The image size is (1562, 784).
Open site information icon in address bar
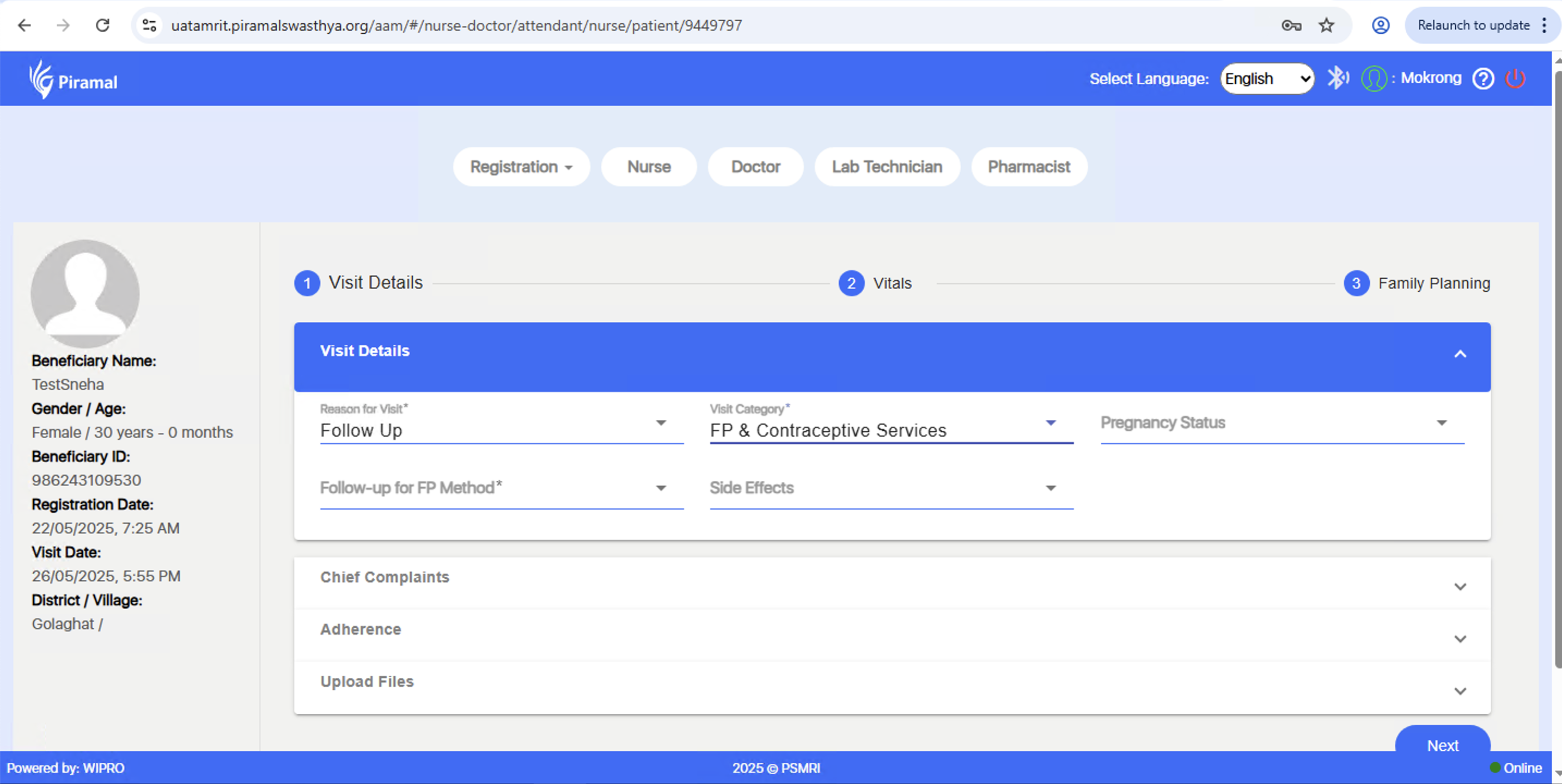point(149,26)
